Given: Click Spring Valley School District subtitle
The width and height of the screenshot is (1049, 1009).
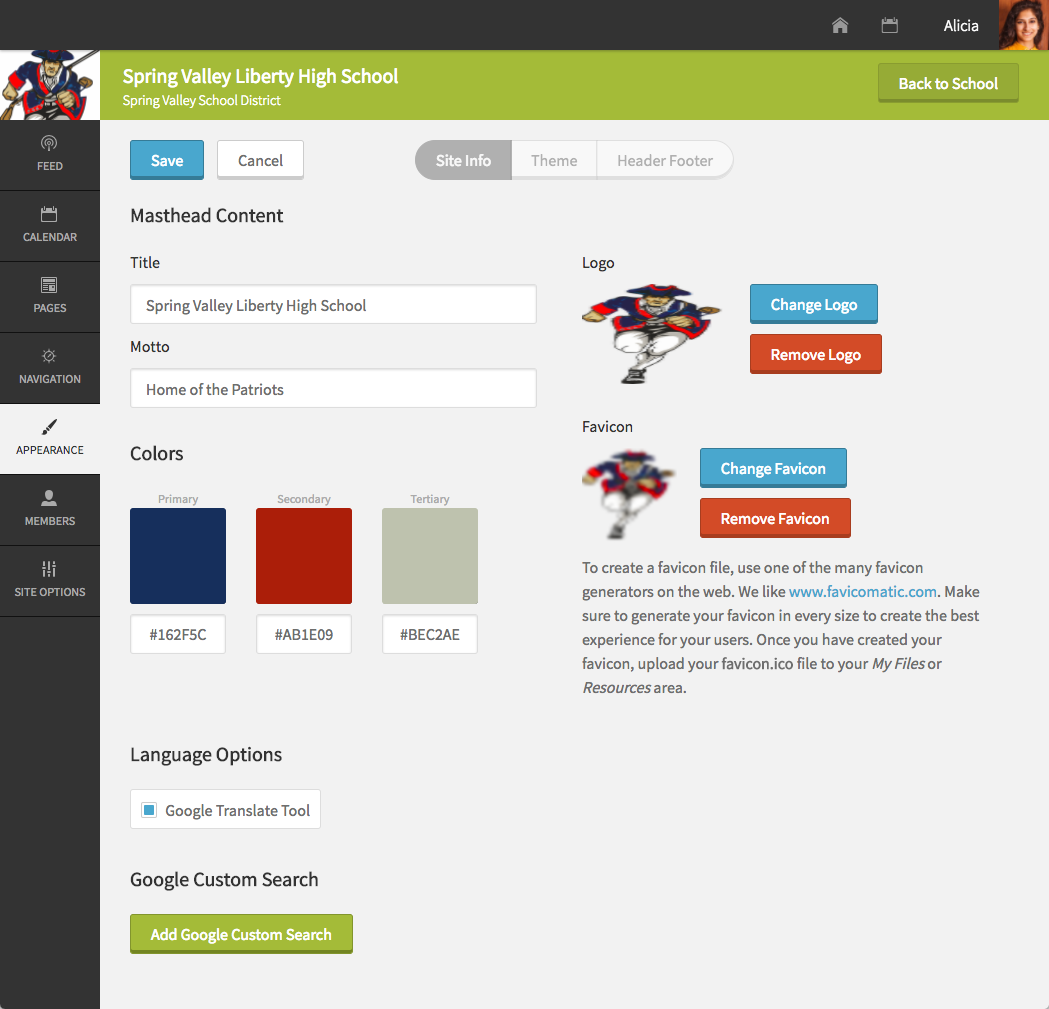Looking at the screenshot, I should [201, 100].
